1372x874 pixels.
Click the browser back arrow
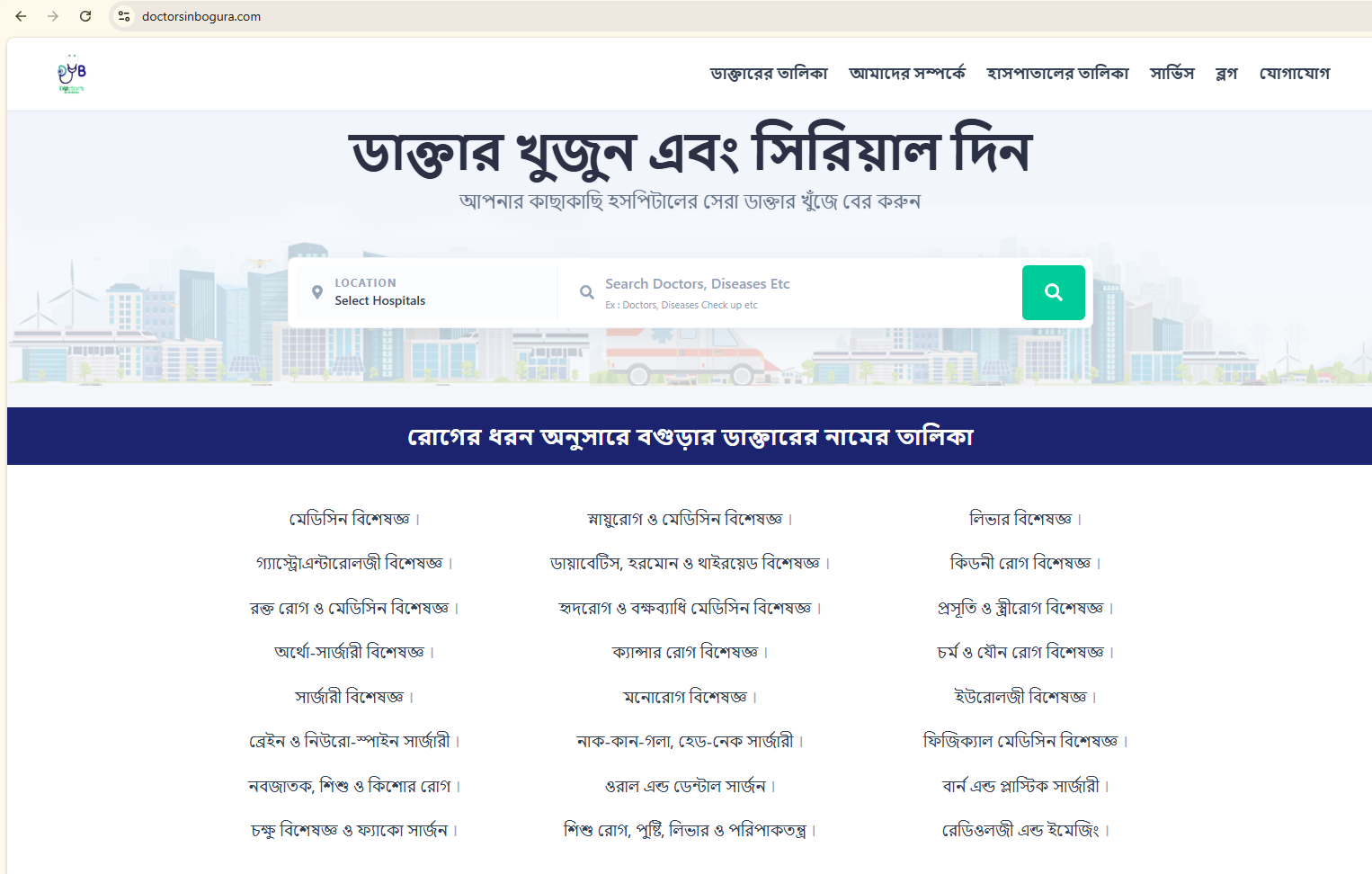pyautogui.click(x=21, y=16)
